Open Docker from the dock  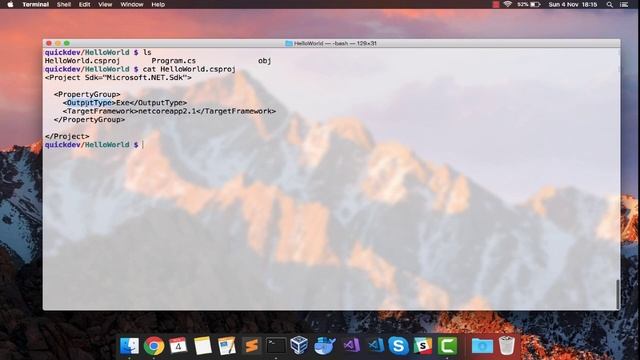(324, 346)
